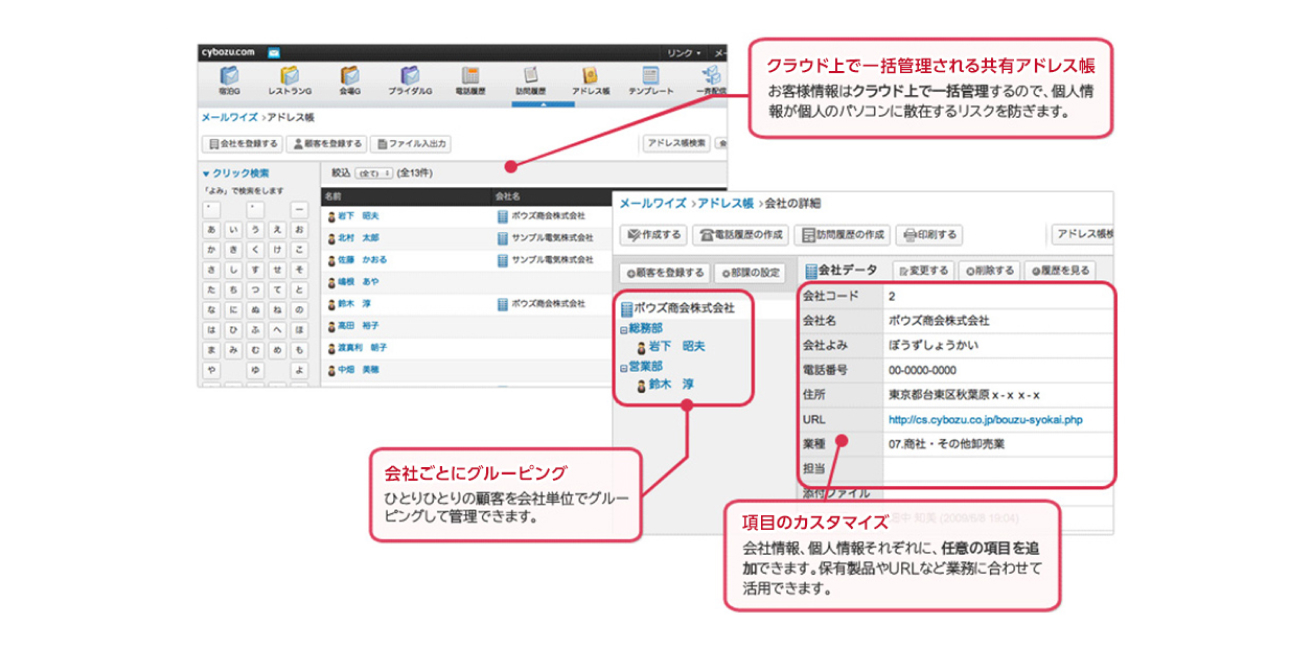The width and height of the screenshot is (1300, 650).
Task: Open the テンプレート toolbar icon
Action: (651, 82)
